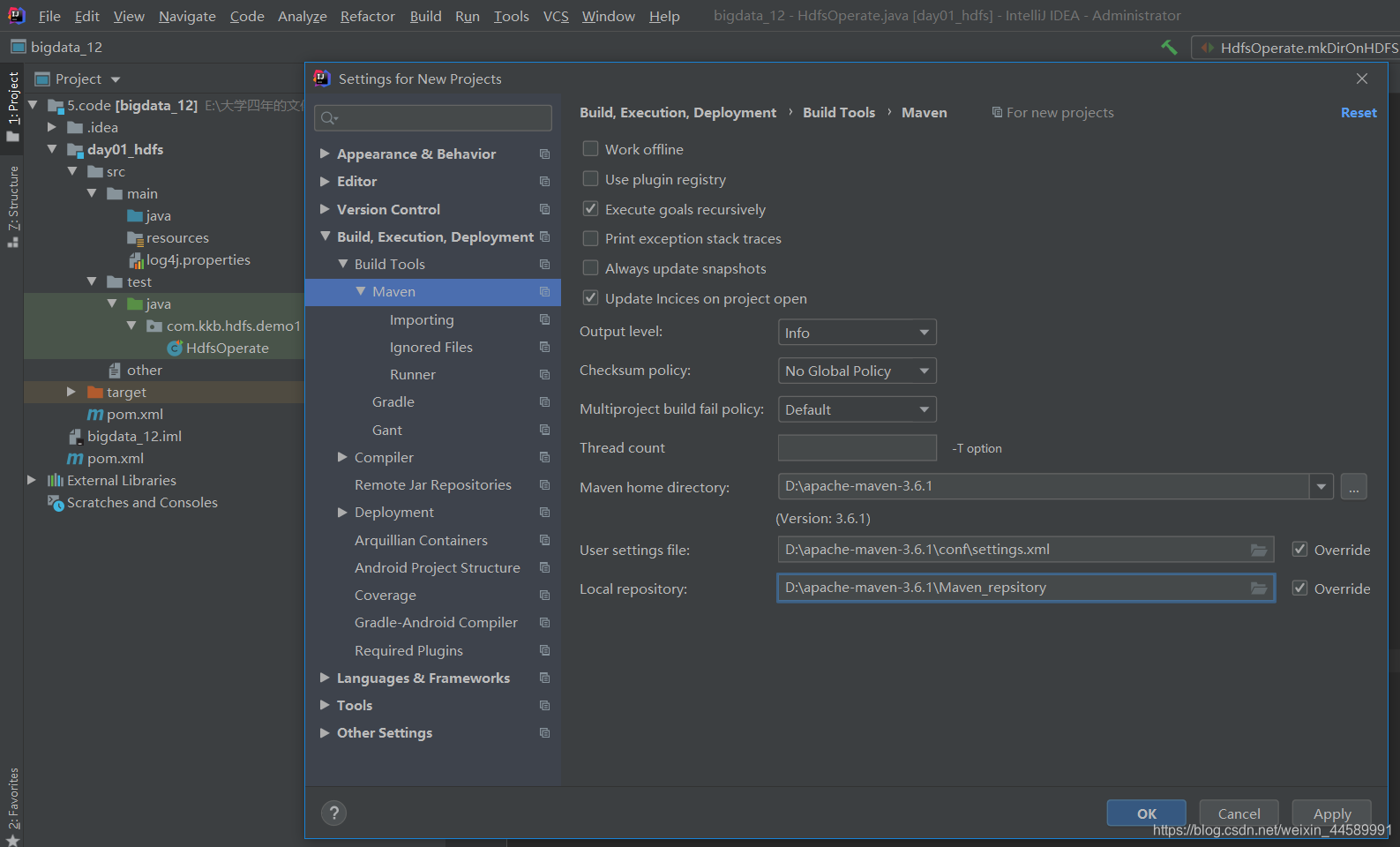Screen dimensions: 1400x847
Task: Expand the Deployment settings node
Action: click(x=342, y=513)
